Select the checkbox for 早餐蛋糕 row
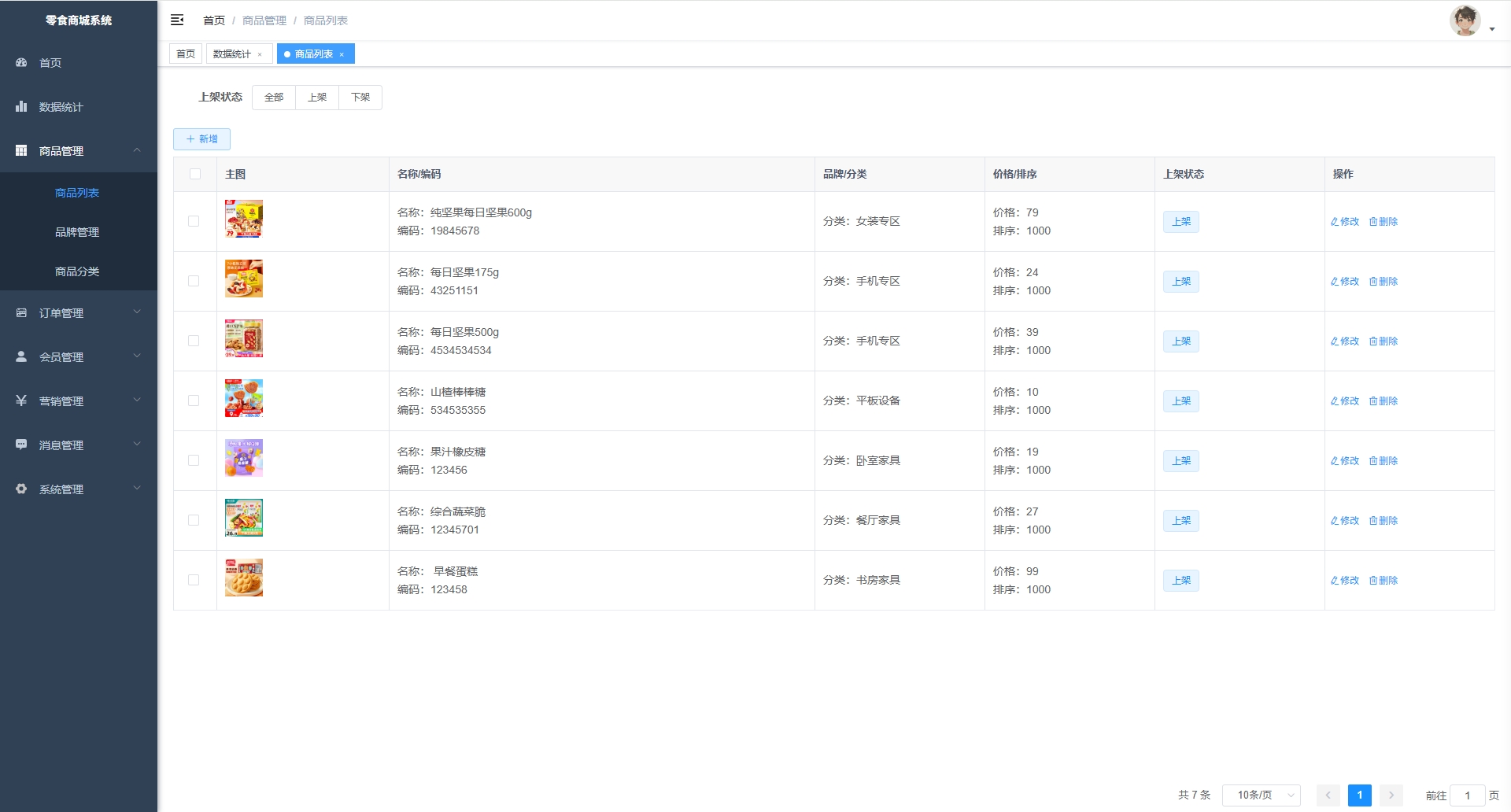This screenshot has height=812, width=1511. click(x=194, y=580)
